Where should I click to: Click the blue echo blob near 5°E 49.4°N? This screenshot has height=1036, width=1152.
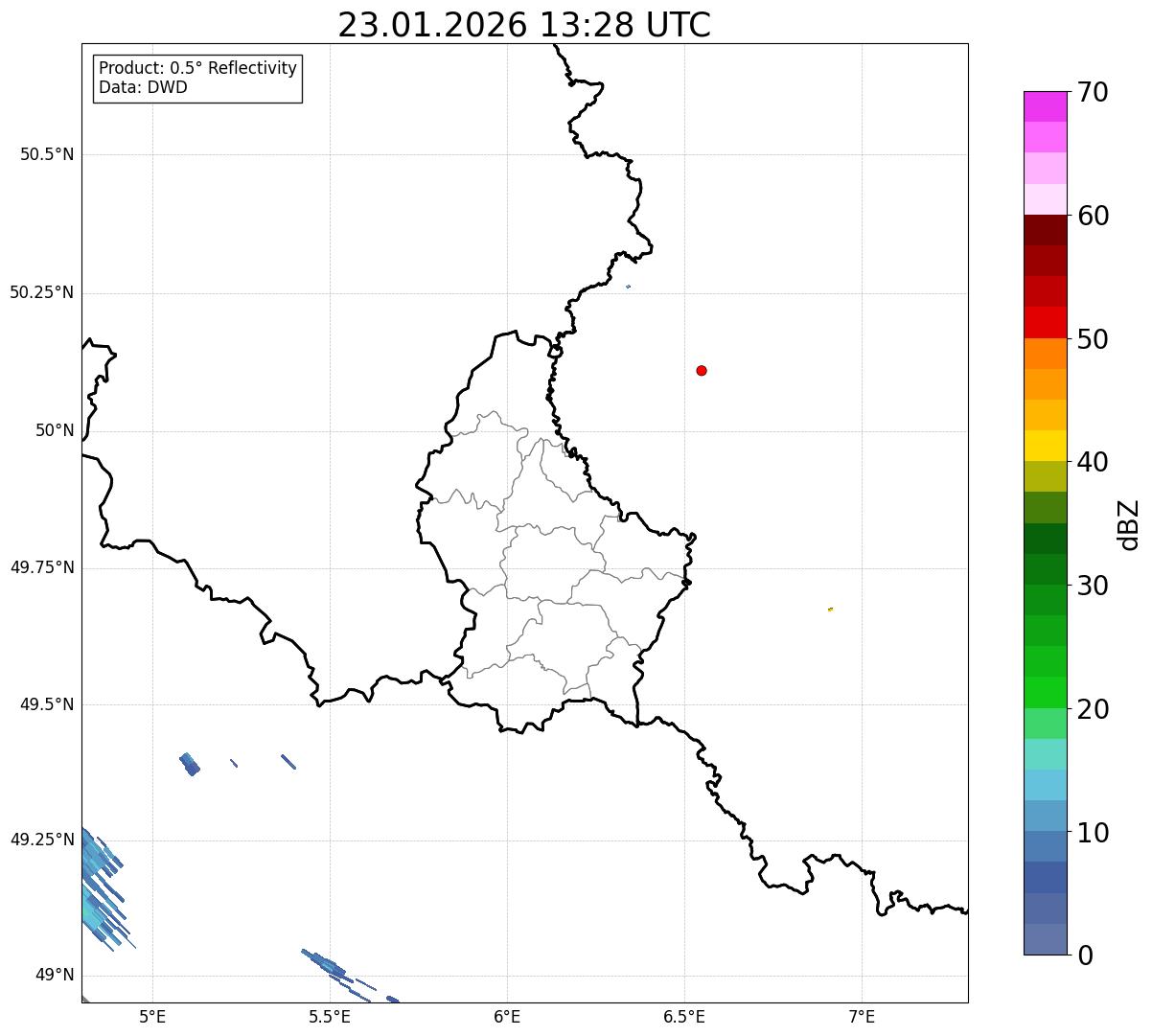point(190,764)
